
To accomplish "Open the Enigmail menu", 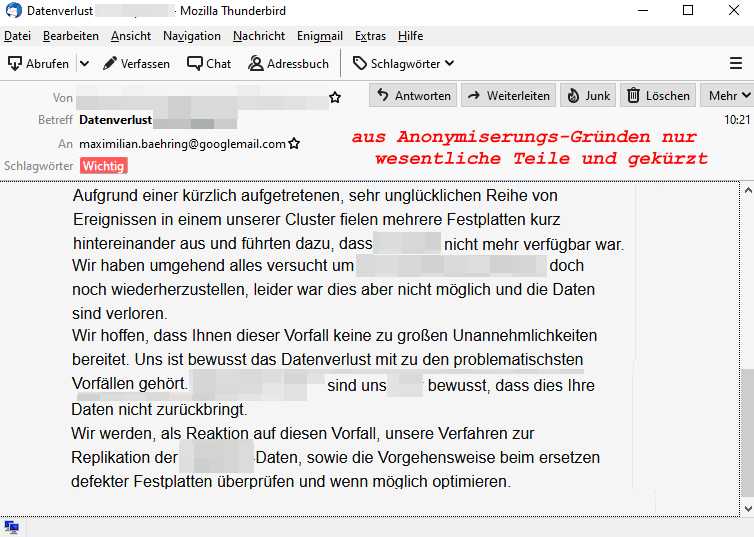I will pyautogui.click(x=319, y=36).
